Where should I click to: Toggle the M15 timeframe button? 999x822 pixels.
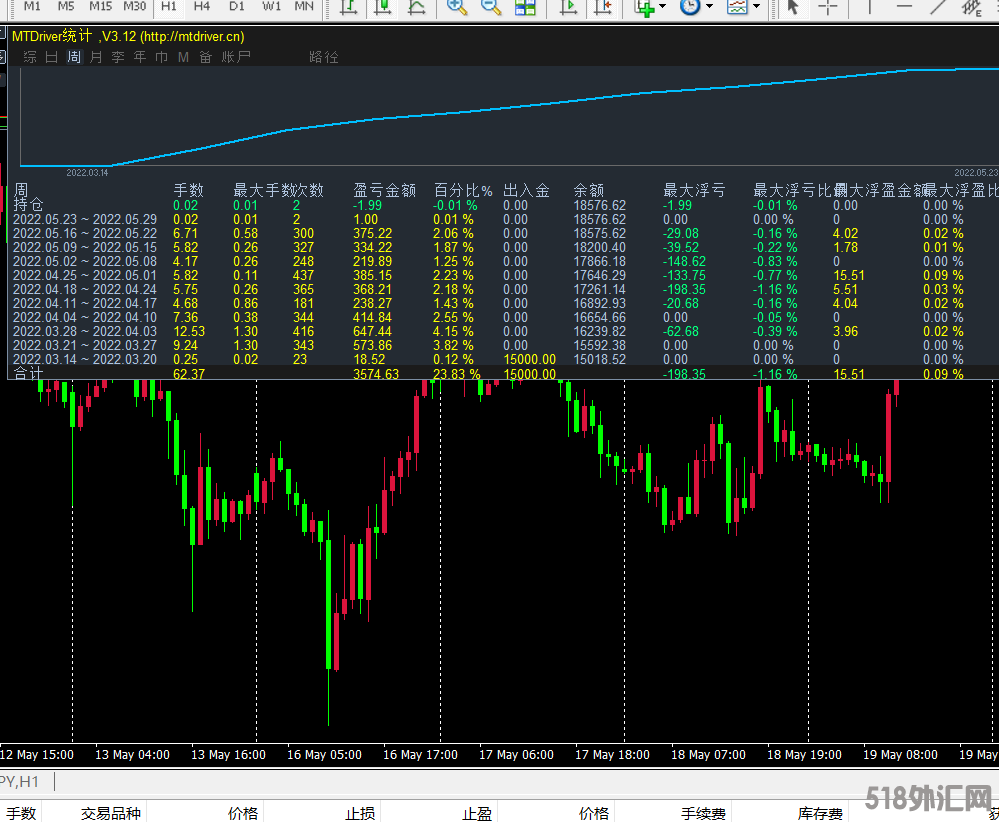pyautogui.click(x=100, y=6)
